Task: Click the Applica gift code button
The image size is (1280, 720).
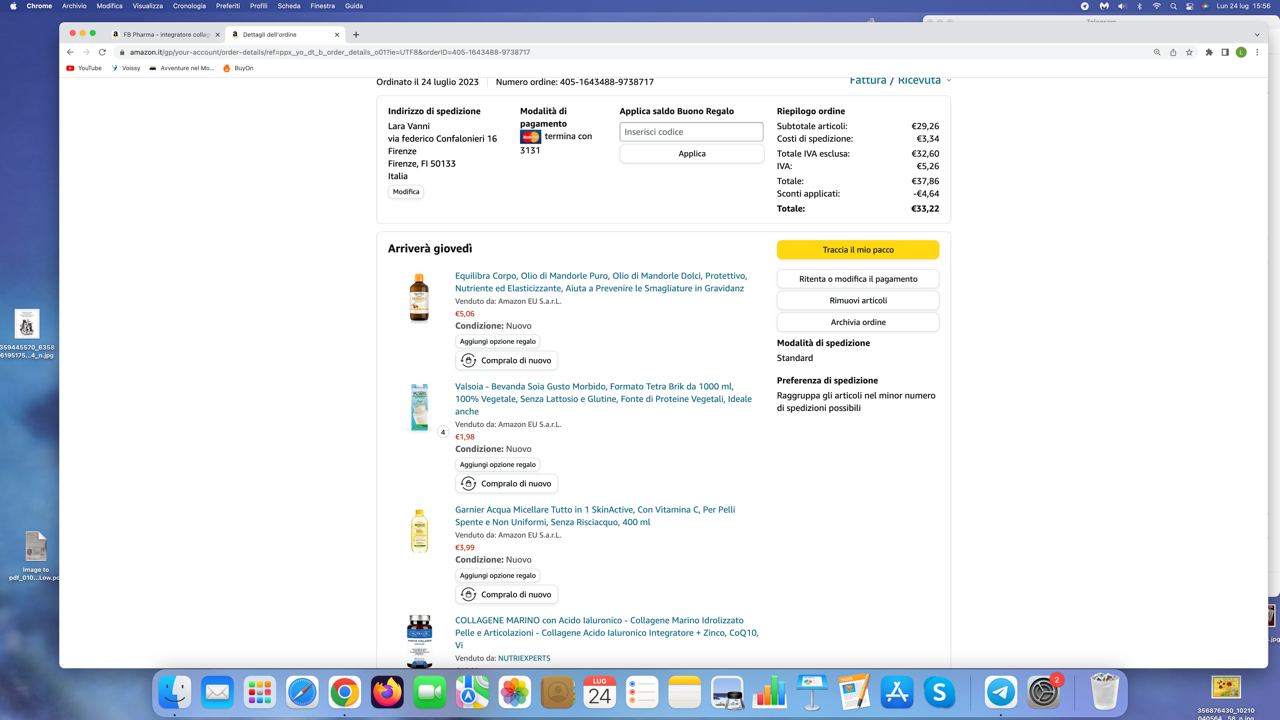Action: pyautogui.click(x=691, y=154)
